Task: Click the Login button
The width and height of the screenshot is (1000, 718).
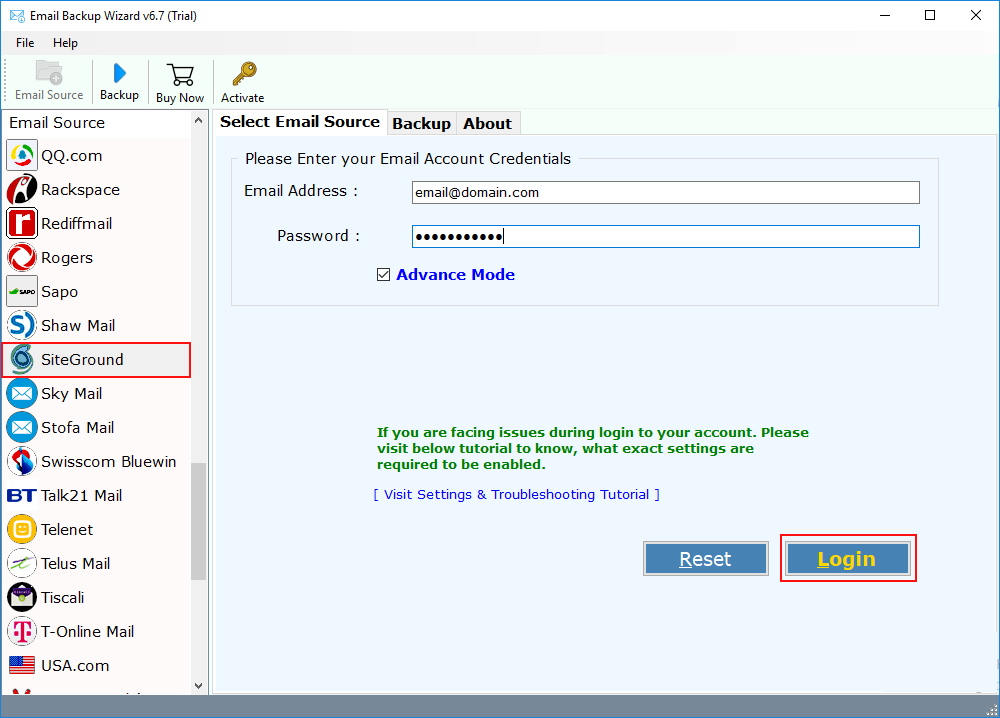Action: pyautogui.click(x=847, y=559)
